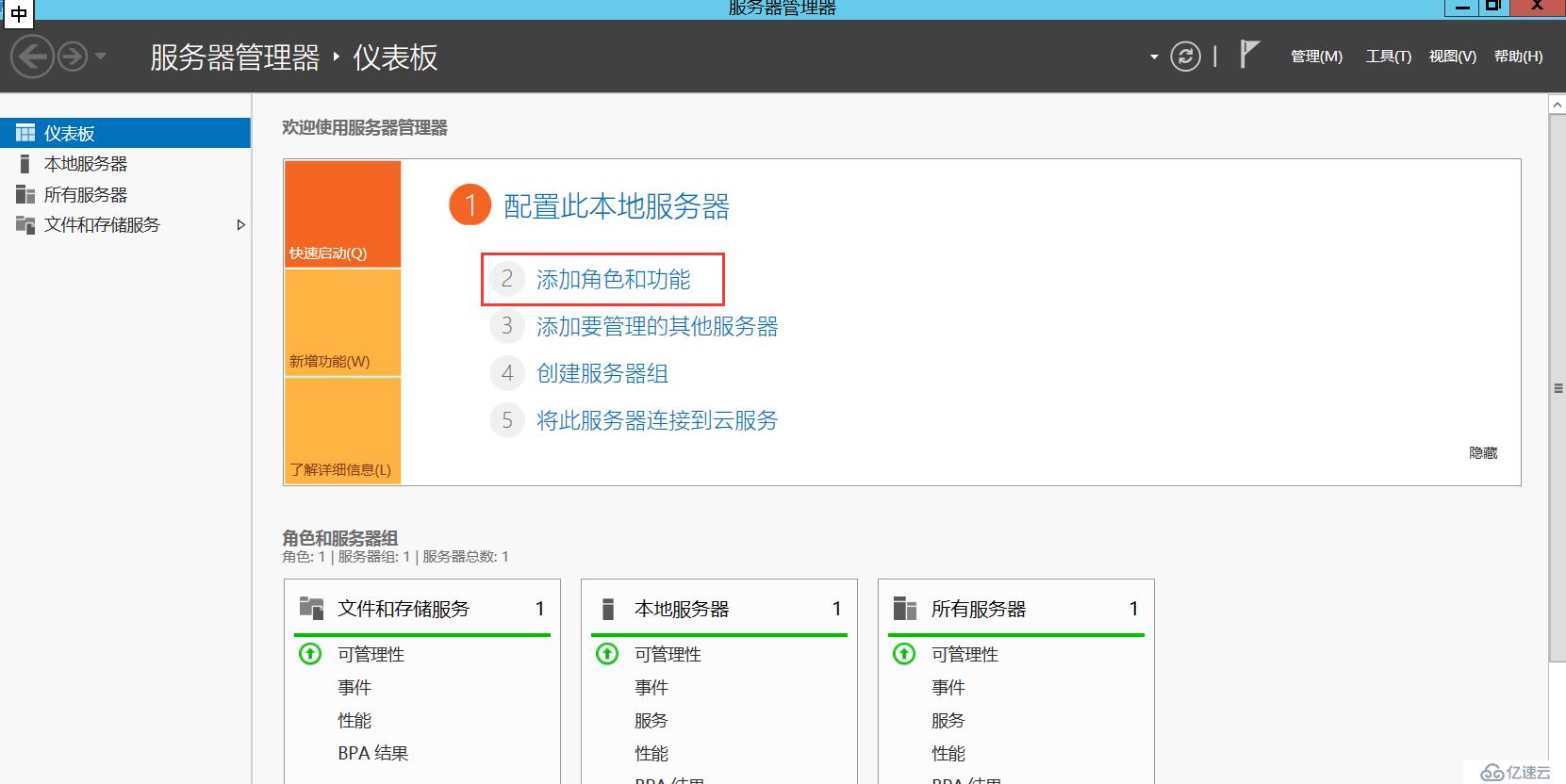Screen dimensions: 1566x784
Task: Click the orange number 1 circle
Action: coord(470,205)
